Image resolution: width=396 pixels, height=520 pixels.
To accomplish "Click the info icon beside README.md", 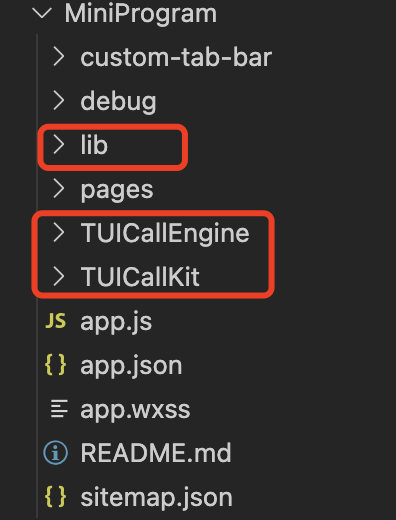I will point(55,452).
